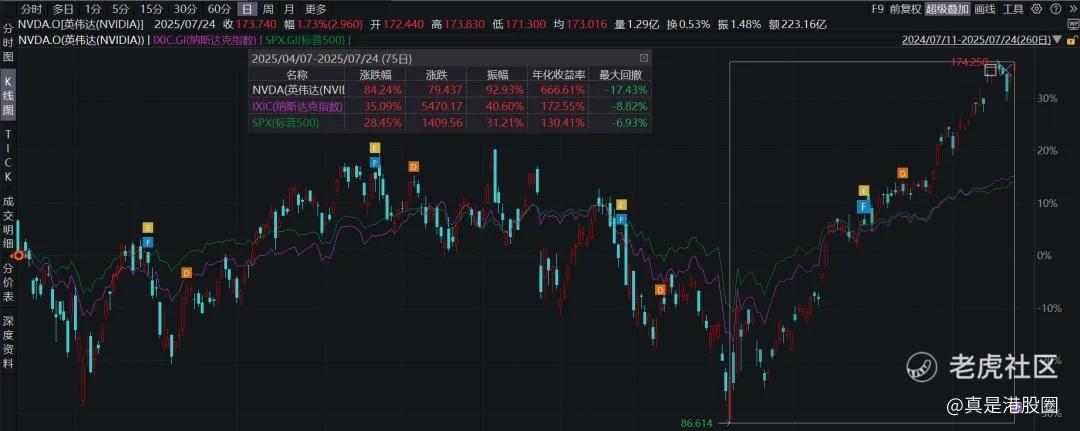Click the E marker at the 20% peak
The height and width of the screenshot is (431, 1080).
(x=375, y=148)
